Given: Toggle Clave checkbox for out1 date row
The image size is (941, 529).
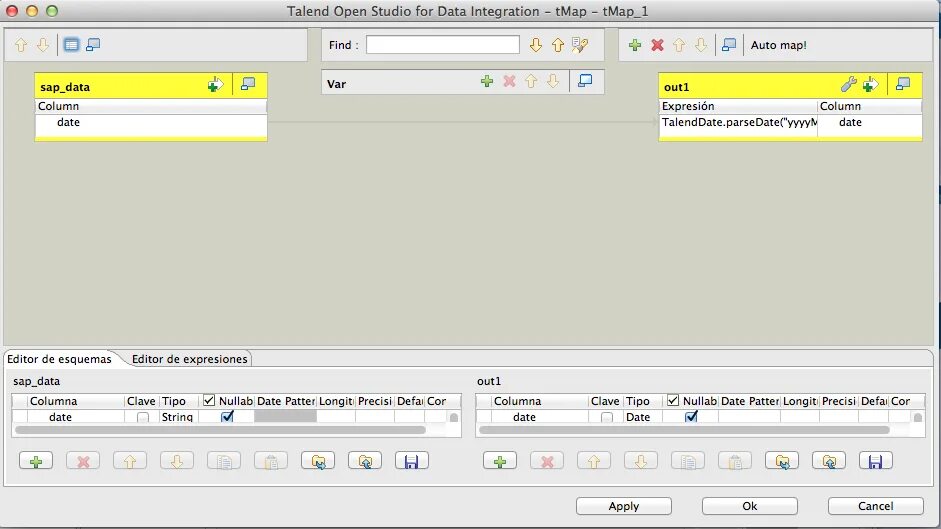Looking at the screenshot, I should click(x=607, y=417).
